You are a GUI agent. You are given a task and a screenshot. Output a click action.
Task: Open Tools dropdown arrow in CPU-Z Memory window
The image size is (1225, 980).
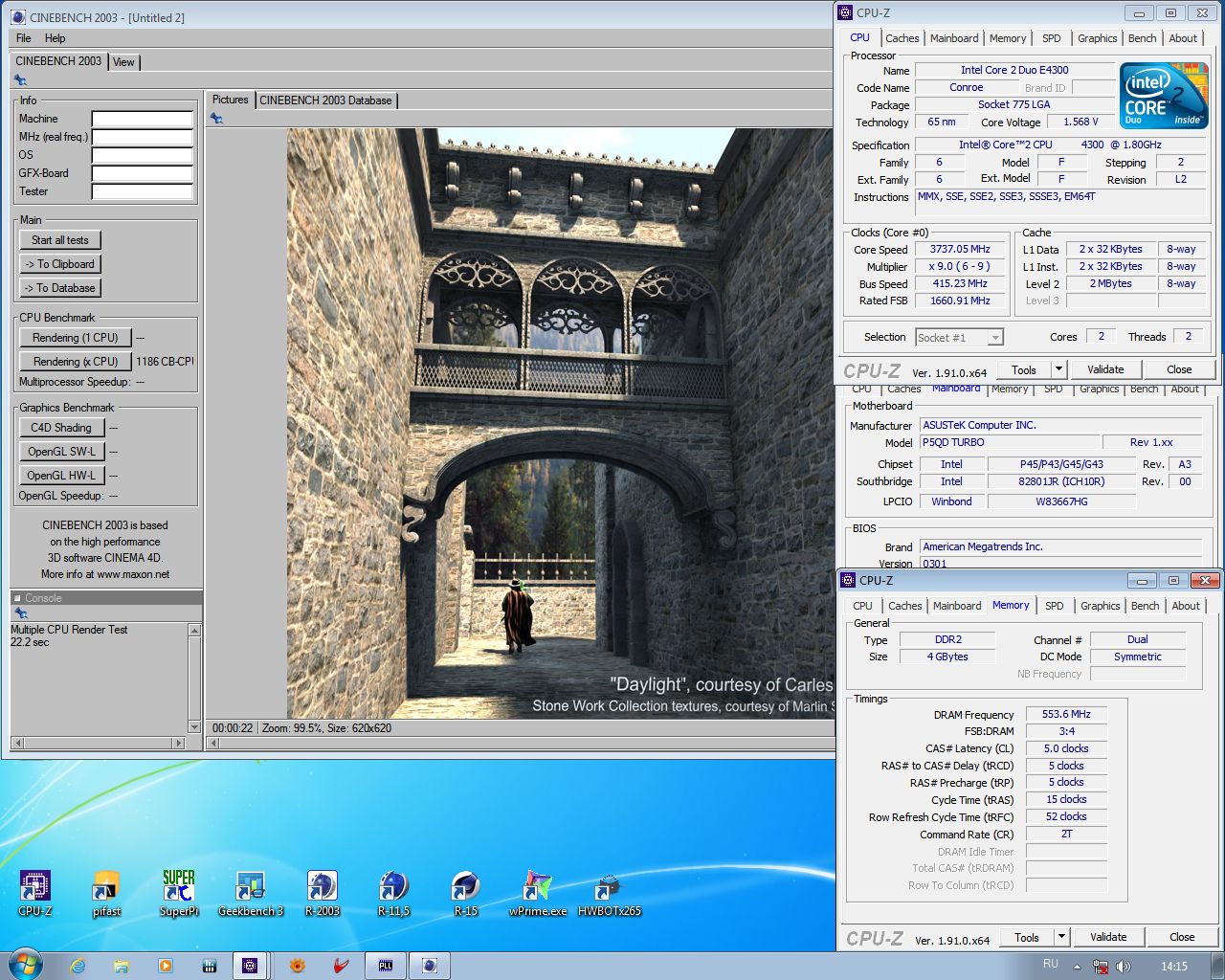point(1061,937)
